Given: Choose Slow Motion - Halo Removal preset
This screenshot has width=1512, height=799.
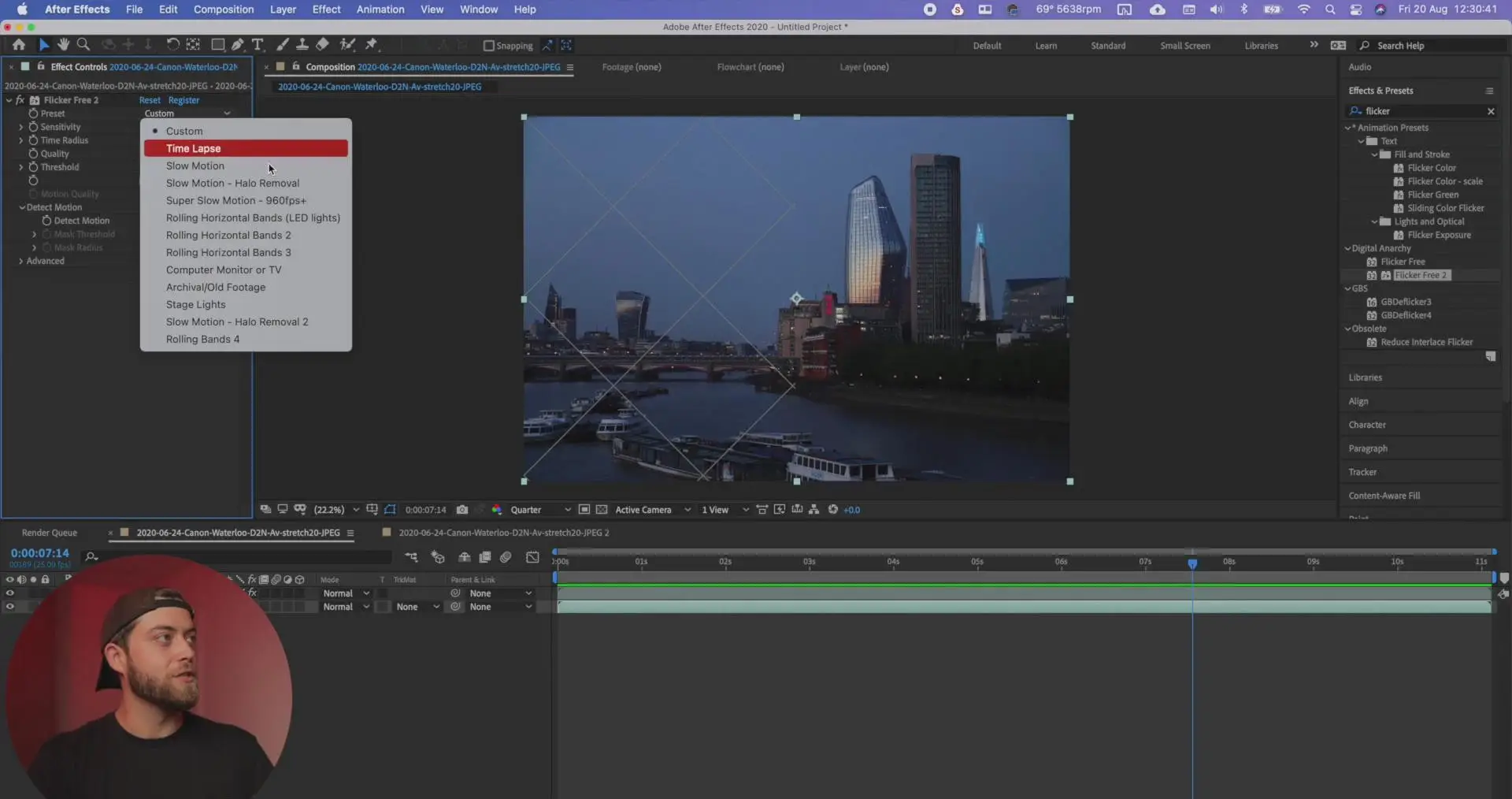Looking at the screenshot, I should (246, 183).
